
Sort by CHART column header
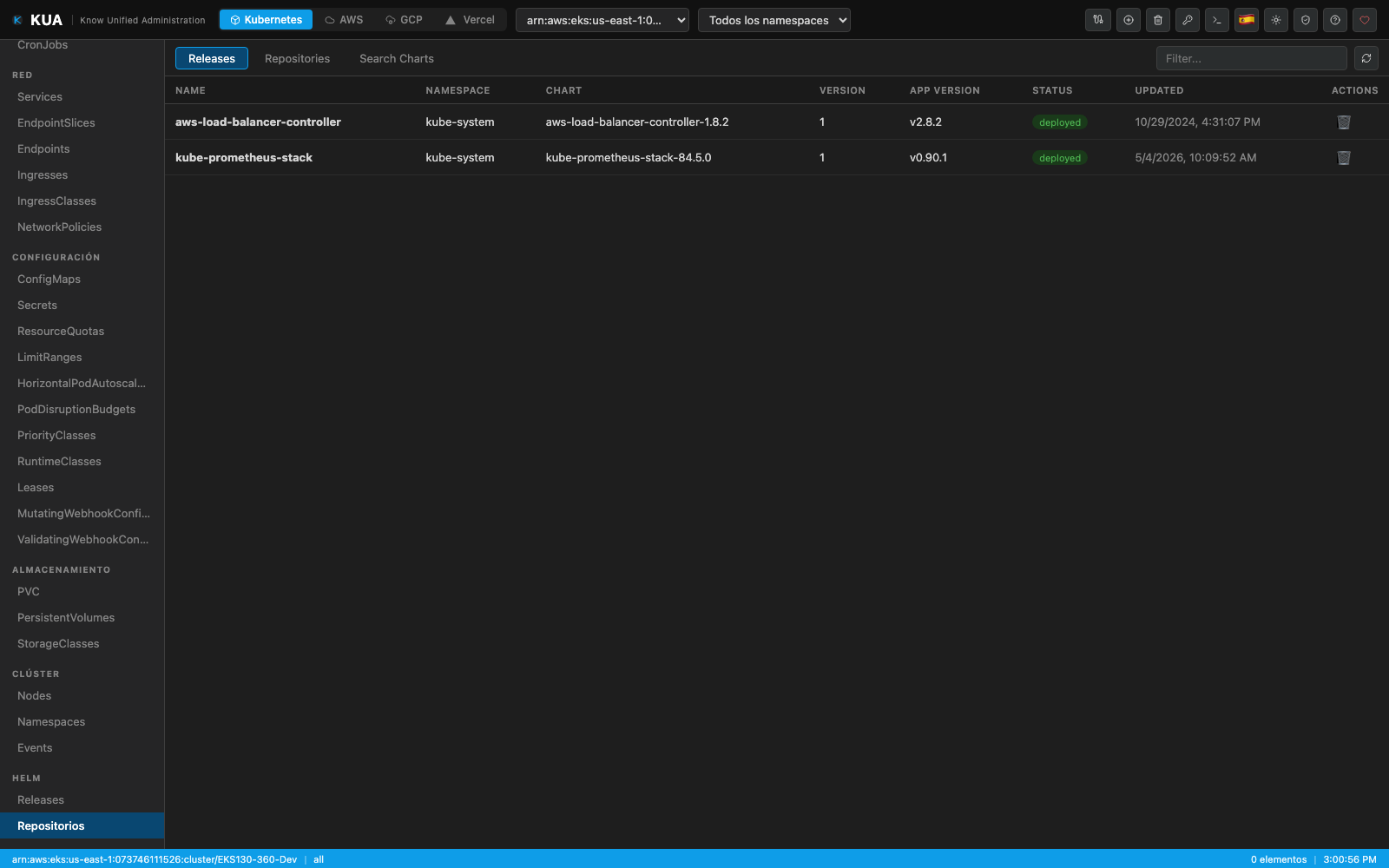(563, 90)
